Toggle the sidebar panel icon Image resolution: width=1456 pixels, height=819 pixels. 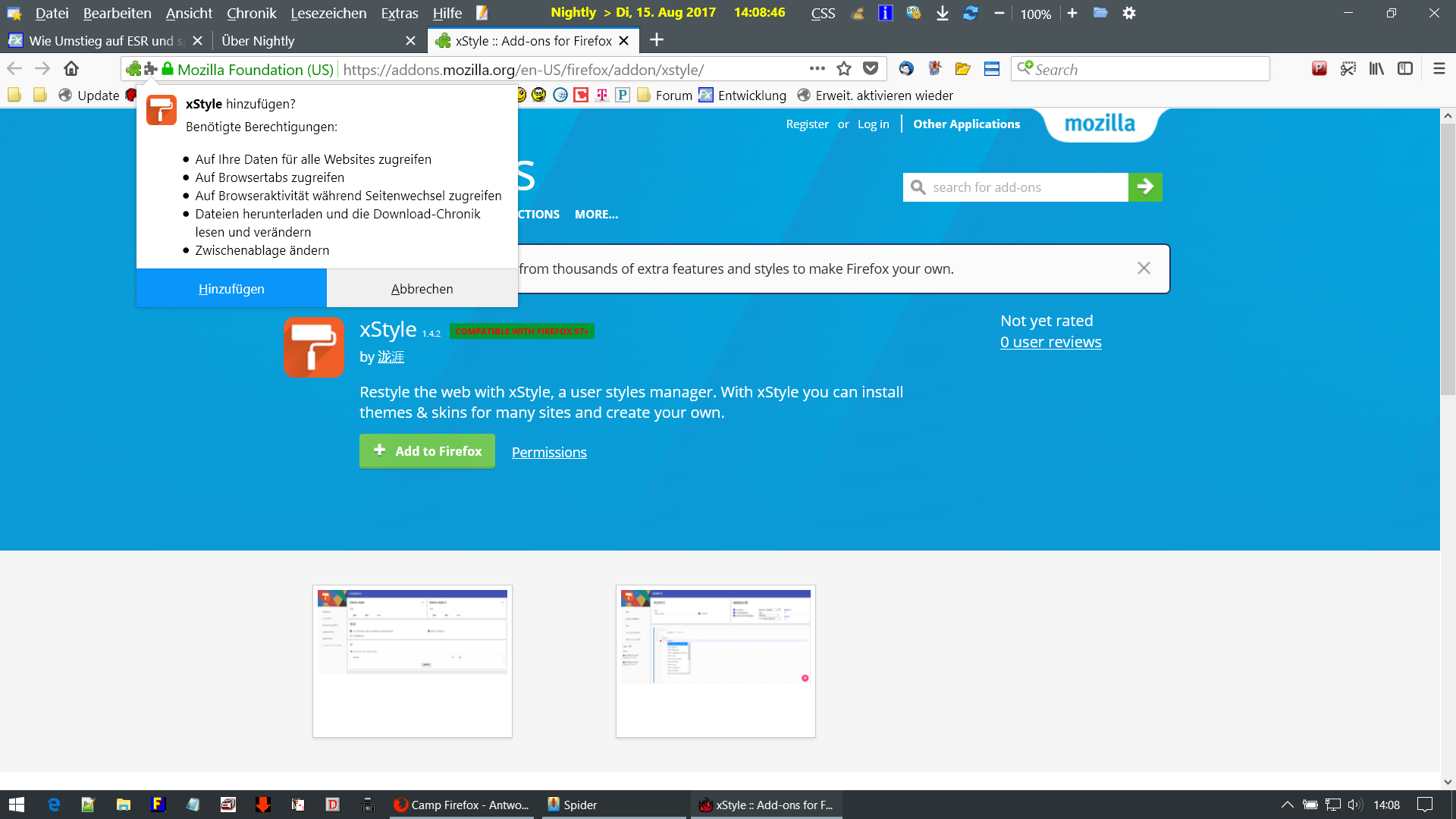(1405, 69)
